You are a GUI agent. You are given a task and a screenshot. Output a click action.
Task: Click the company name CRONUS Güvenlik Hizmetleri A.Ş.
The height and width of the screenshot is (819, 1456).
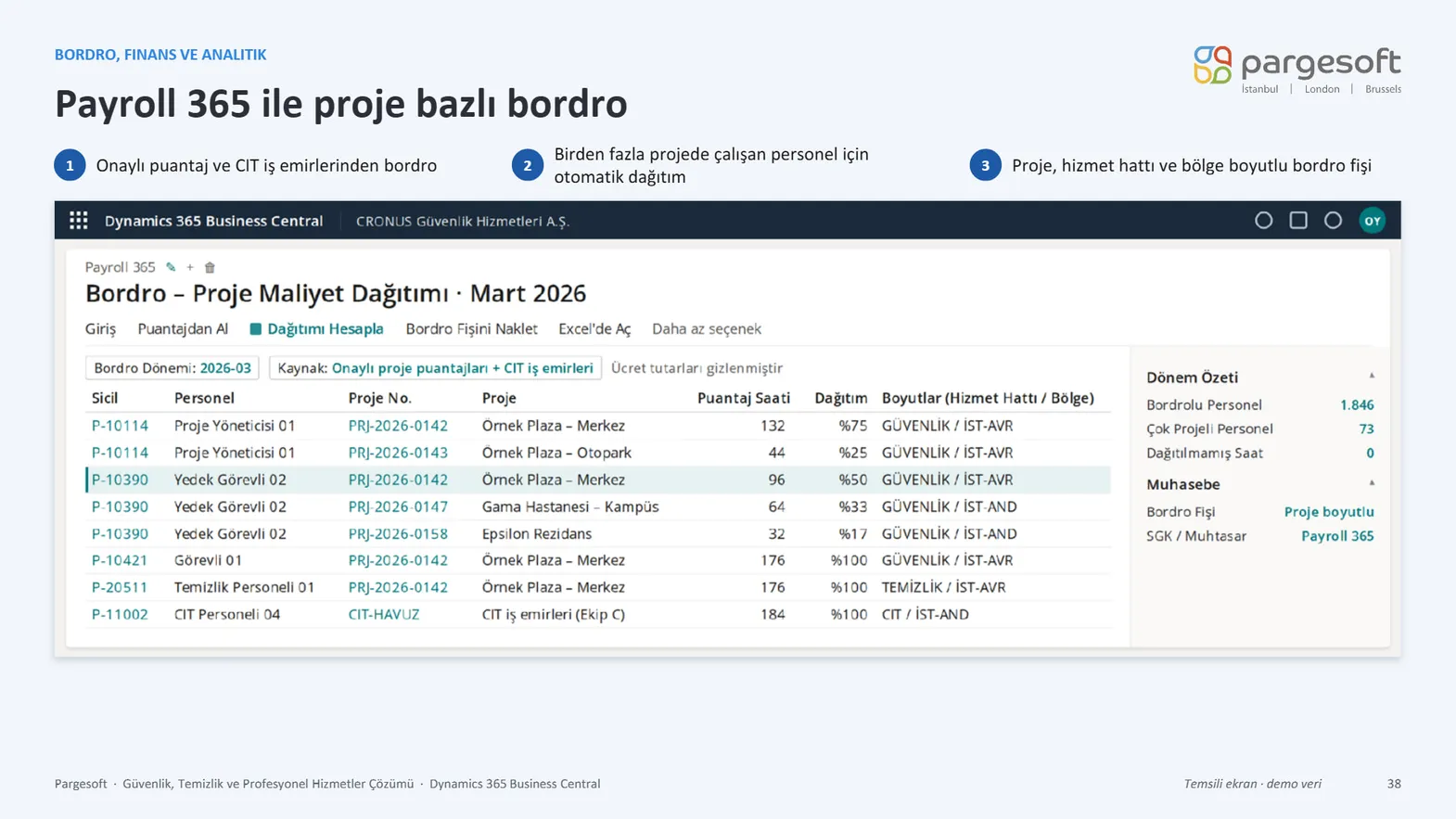click(463, 221)
